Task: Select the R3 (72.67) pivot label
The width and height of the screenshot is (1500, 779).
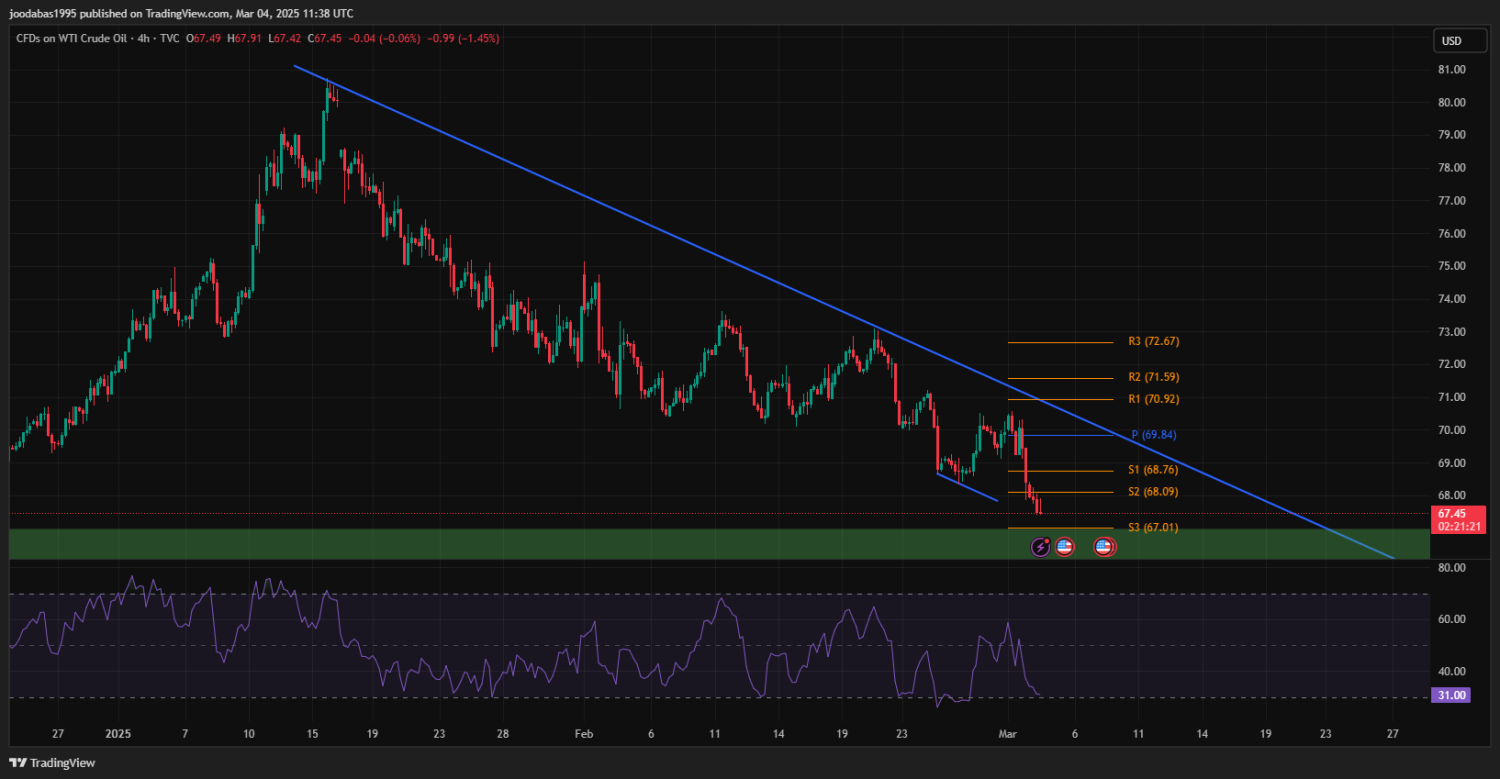Action: pos(1153,341)
